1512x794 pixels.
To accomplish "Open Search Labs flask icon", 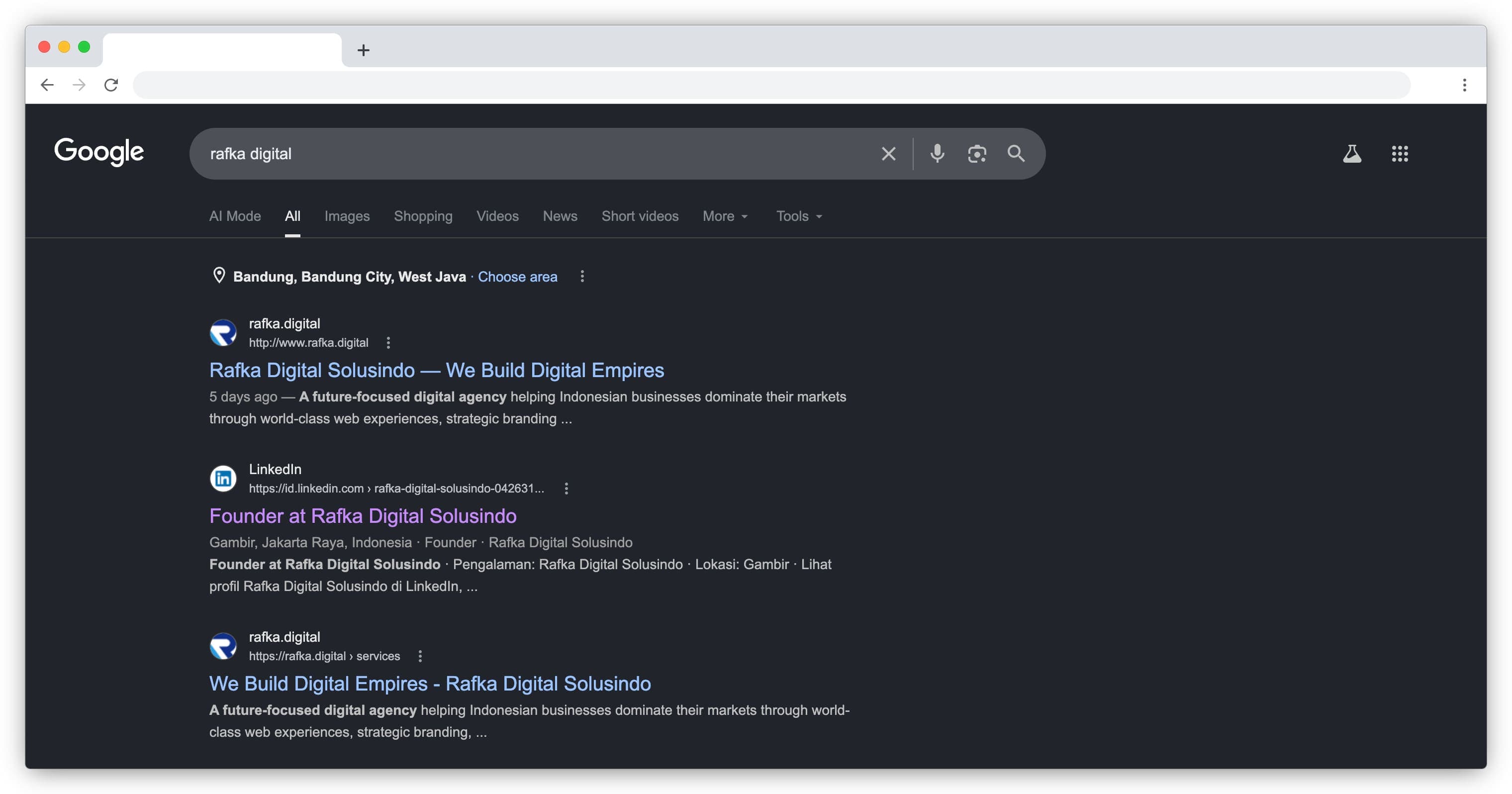I will 1352,154.
